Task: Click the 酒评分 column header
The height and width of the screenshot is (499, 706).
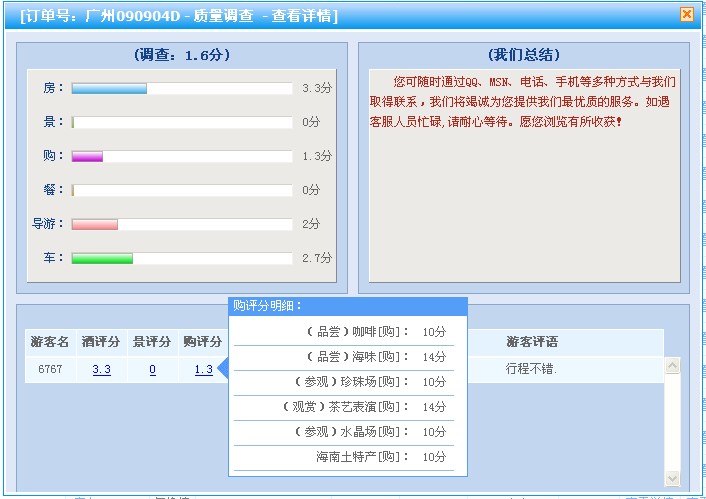Action: click(102, 342)
